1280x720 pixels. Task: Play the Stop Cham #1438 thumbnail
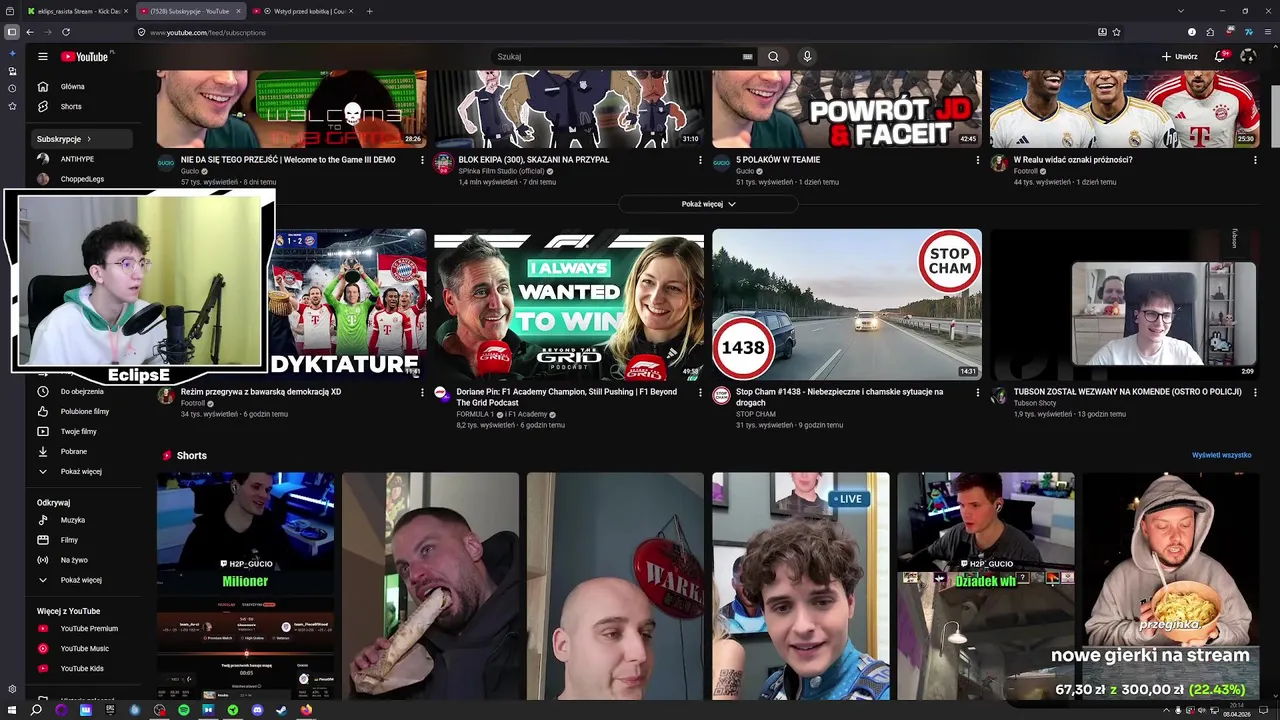pos(847,305)
